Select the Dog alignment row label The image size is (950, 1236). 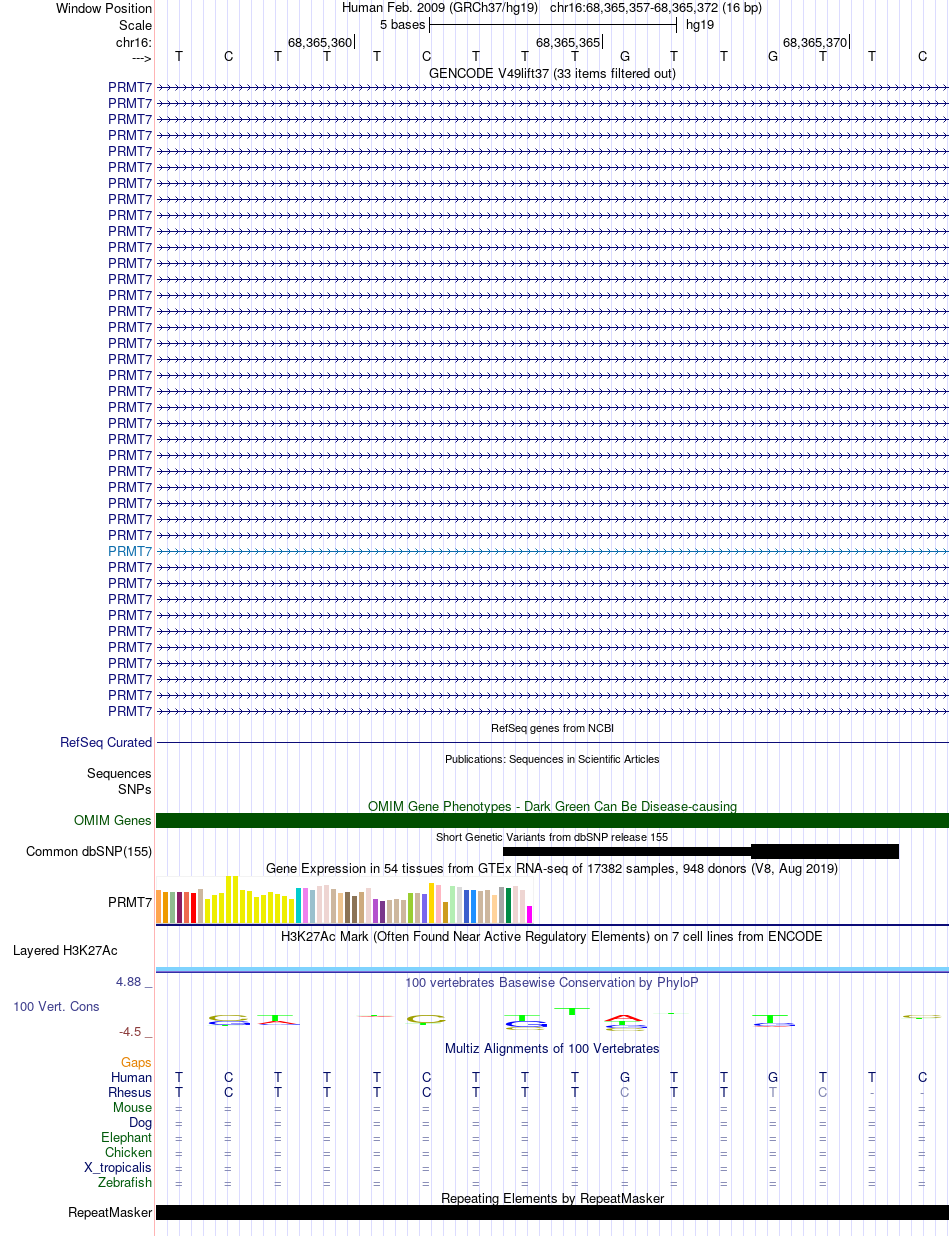141,1123
